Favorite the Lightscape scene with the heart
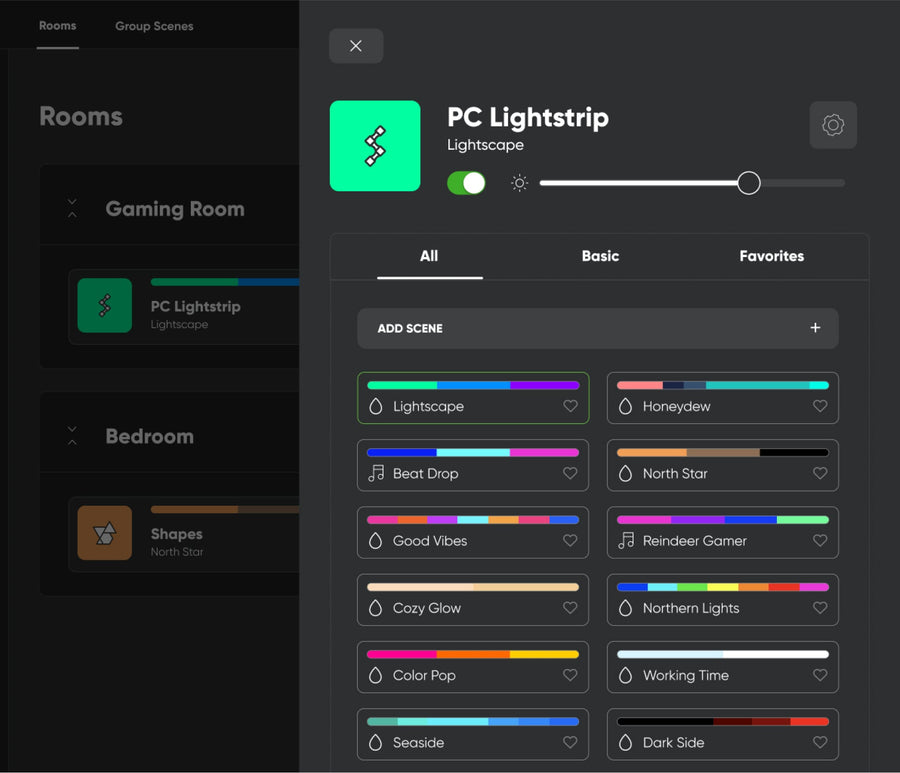 [x=570, y=406]
